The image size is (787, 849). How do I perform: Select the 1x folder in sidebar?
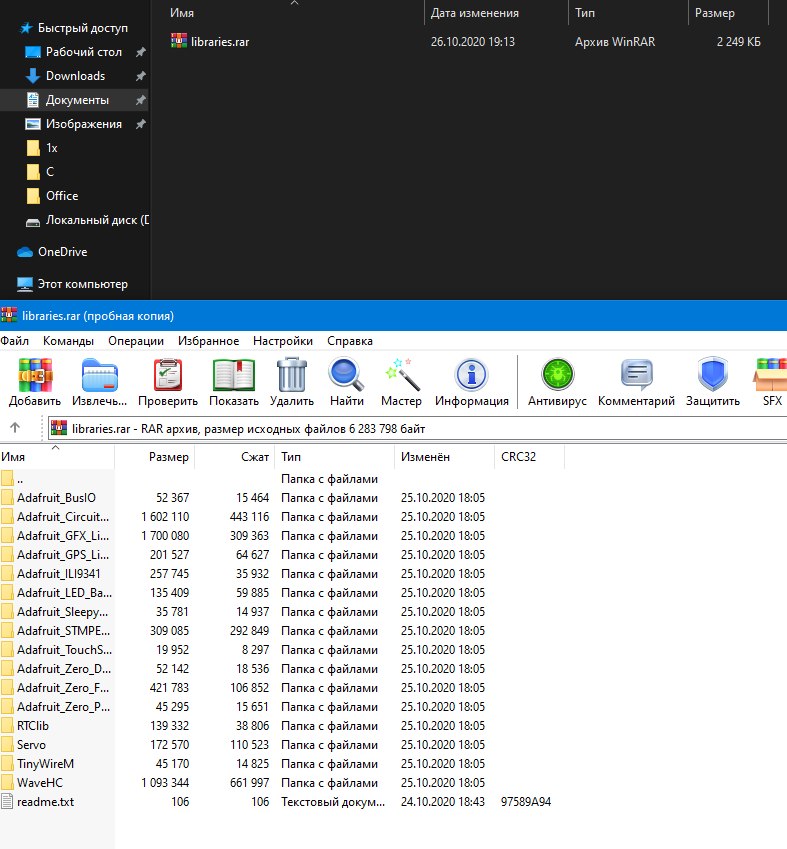(x=74, y=148)
